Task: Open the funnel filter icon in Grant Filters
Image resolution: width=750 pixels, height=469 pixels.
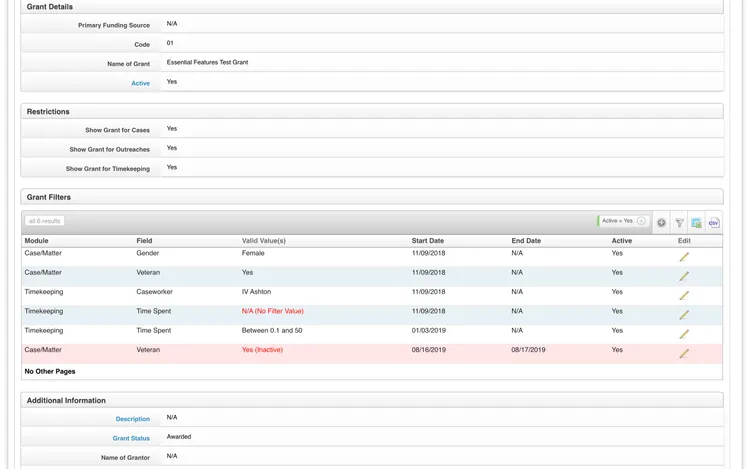Action: (x=679, y=222)
